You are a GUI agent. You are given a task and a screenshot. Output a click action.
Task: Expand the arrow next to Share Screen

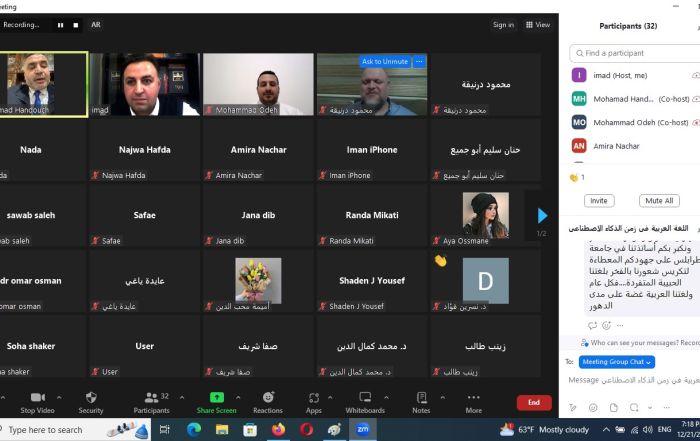click(236, 397)
